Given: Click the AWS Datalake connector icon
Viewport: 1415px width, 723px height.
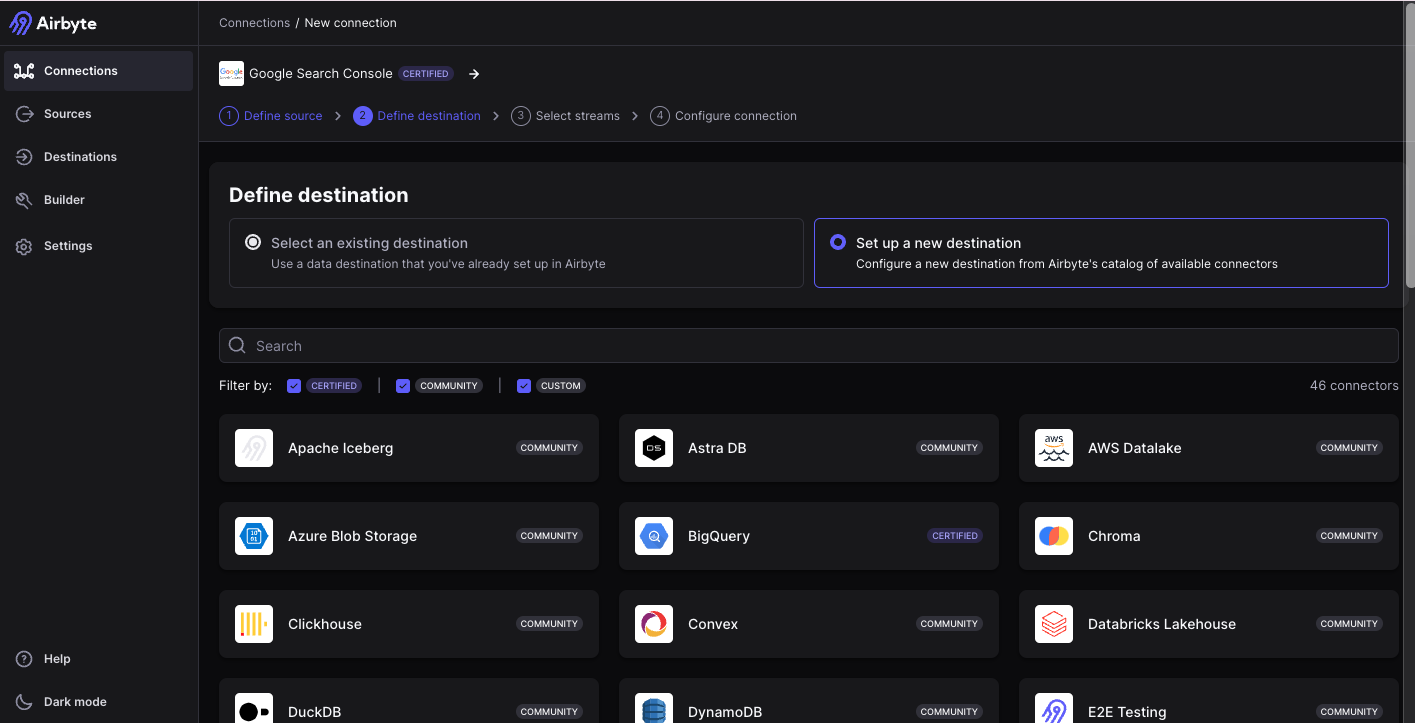Looking at the screenshot, I should [1054, 448].
